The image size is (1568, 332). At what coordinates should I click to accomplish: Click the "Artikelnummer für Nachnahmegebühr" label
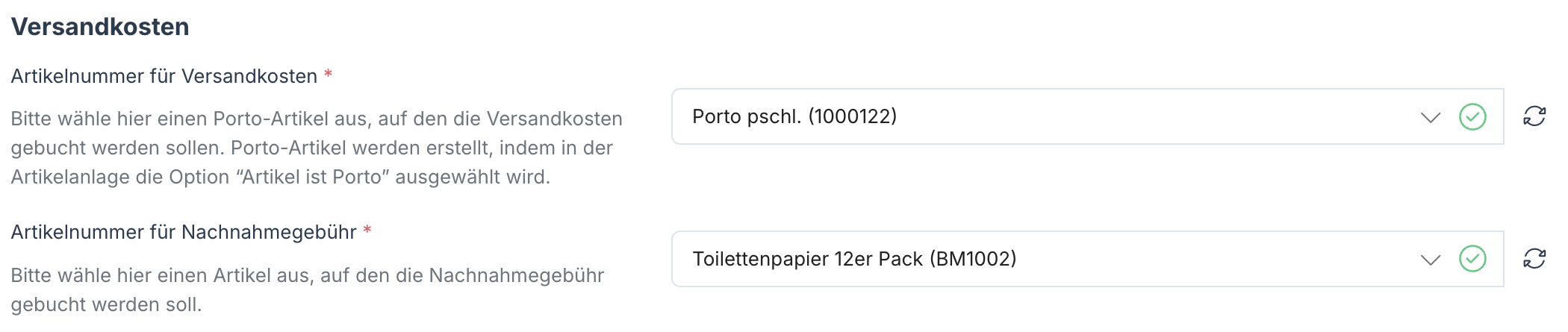pyautogui.click(x=184, y=232)
